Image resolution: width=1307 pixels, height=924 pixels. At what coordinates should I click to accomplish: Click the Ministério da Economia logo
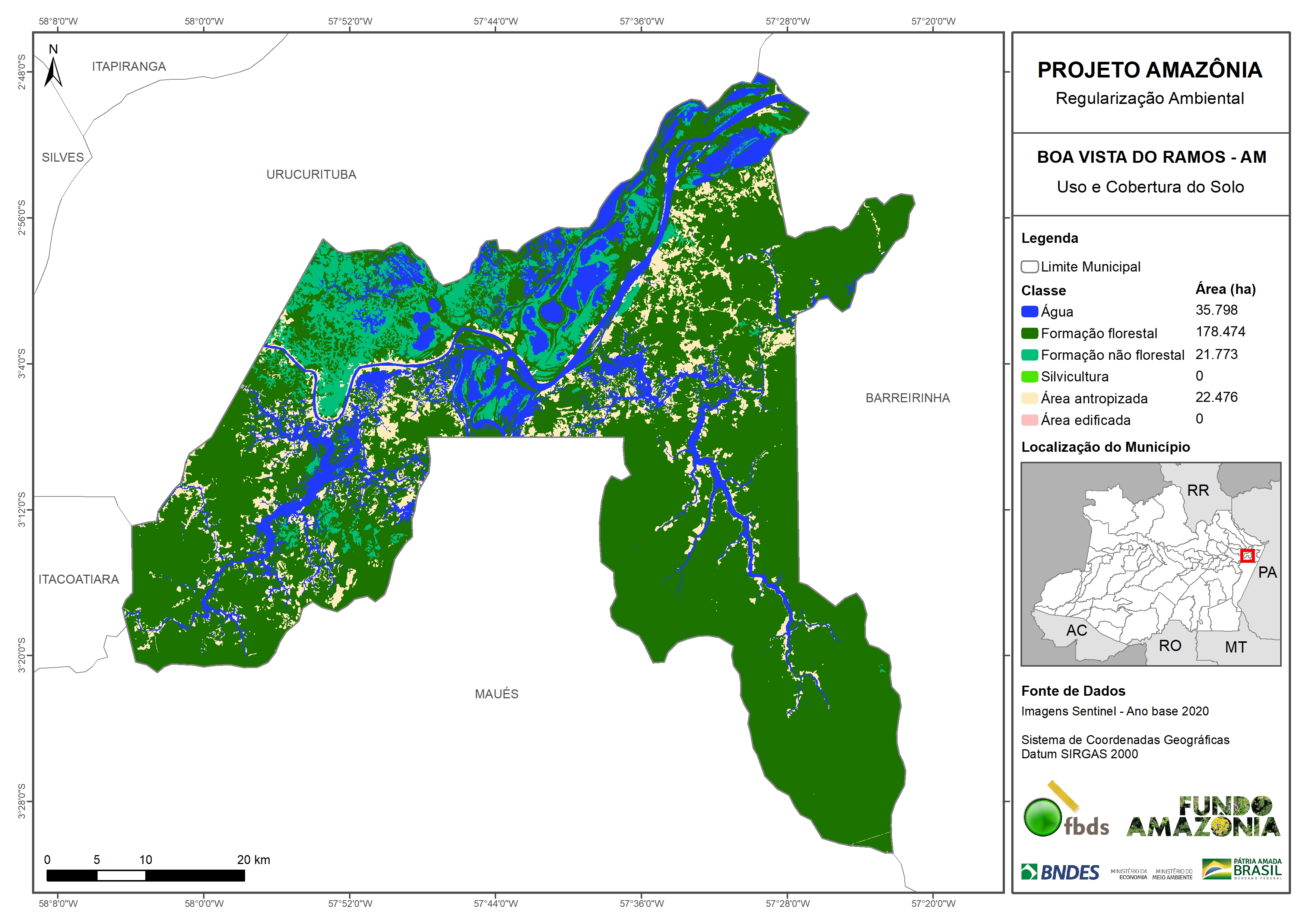point(1129,874)
